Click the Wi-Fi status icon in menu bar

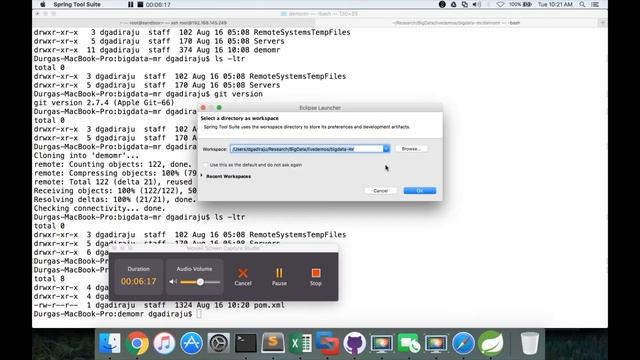[500, 4]
